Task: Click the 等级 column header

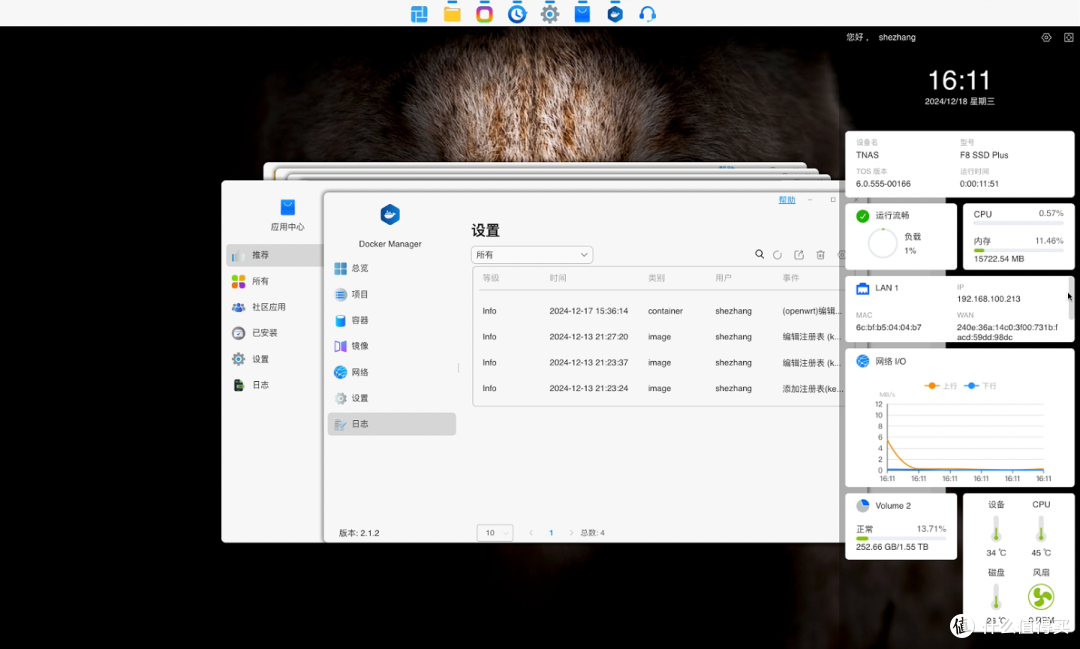Action: [x=490, y=278]
